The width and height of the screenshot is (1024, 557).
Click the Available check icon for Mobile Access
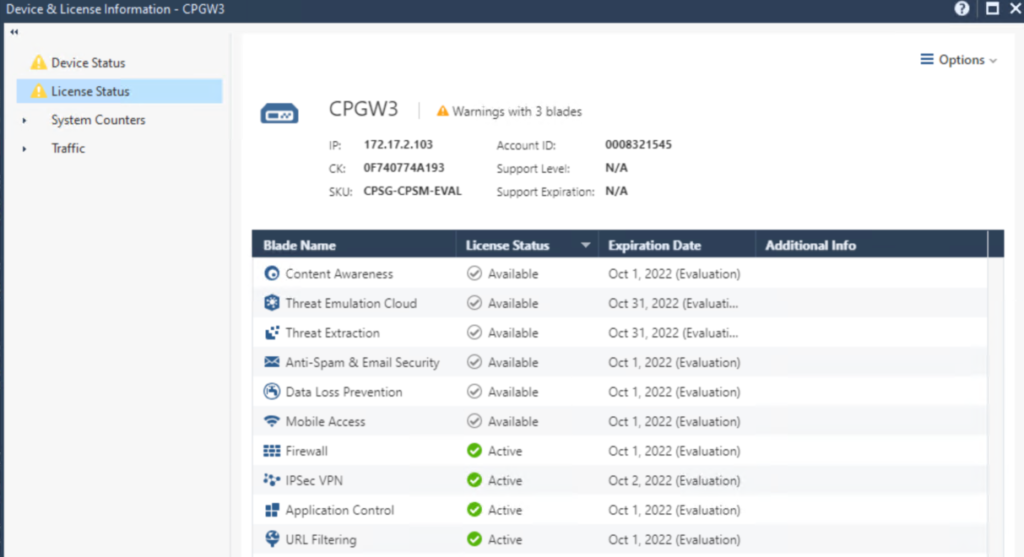pos(474,421)
